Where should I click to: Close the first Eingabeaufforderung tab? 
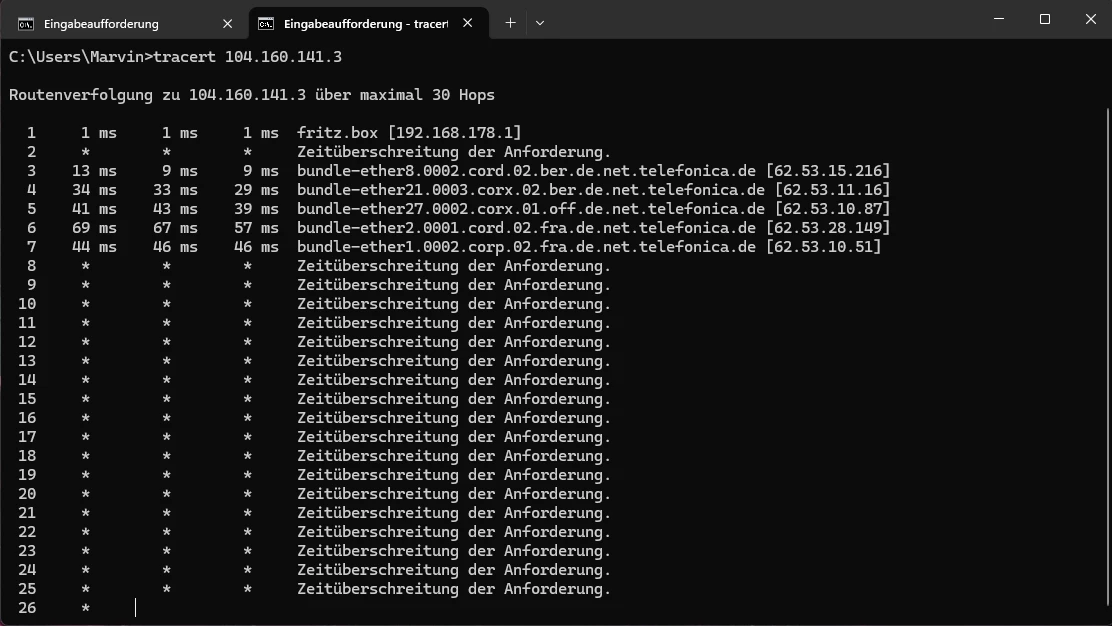[228, 23]
